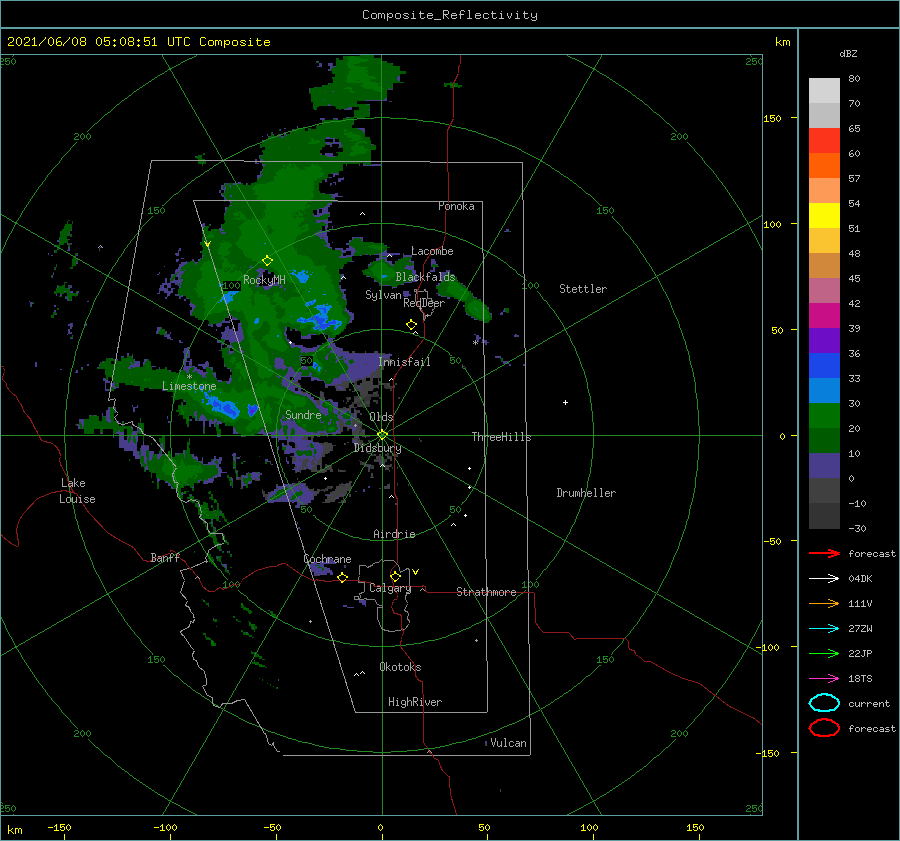Click the blue echo cell south of Limestone
This screenshot has height=841, width=900.
(224, 407)
